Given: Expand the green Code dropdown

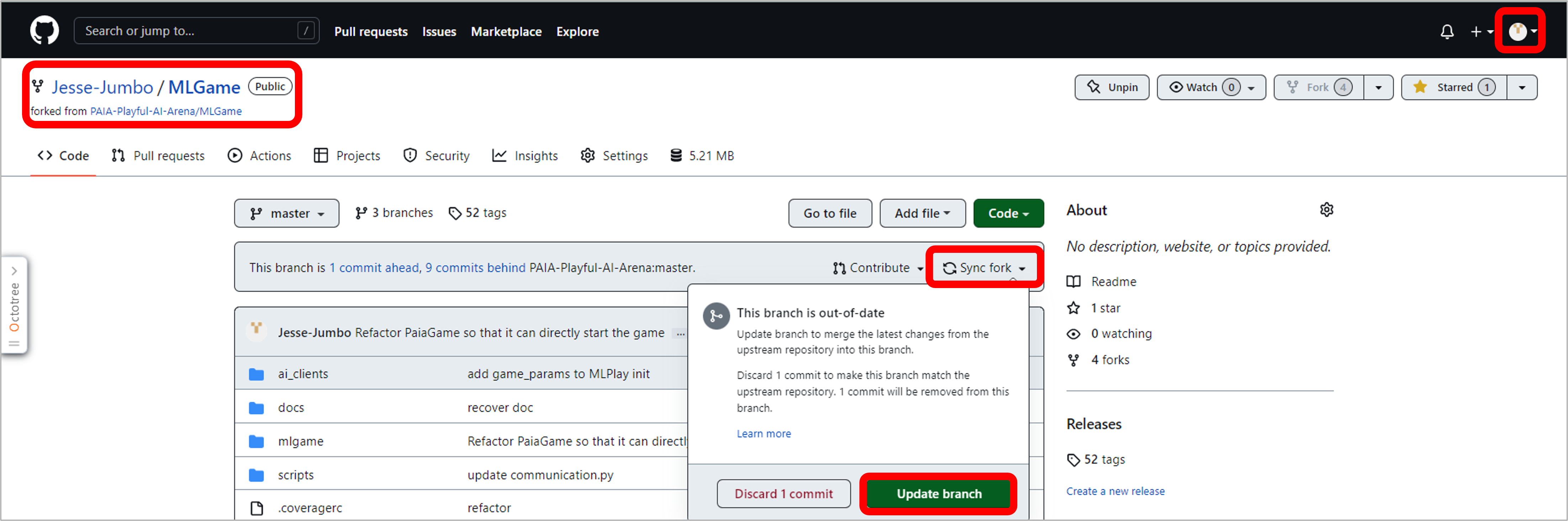Looking at the screenshot, I should [1007, 214].
